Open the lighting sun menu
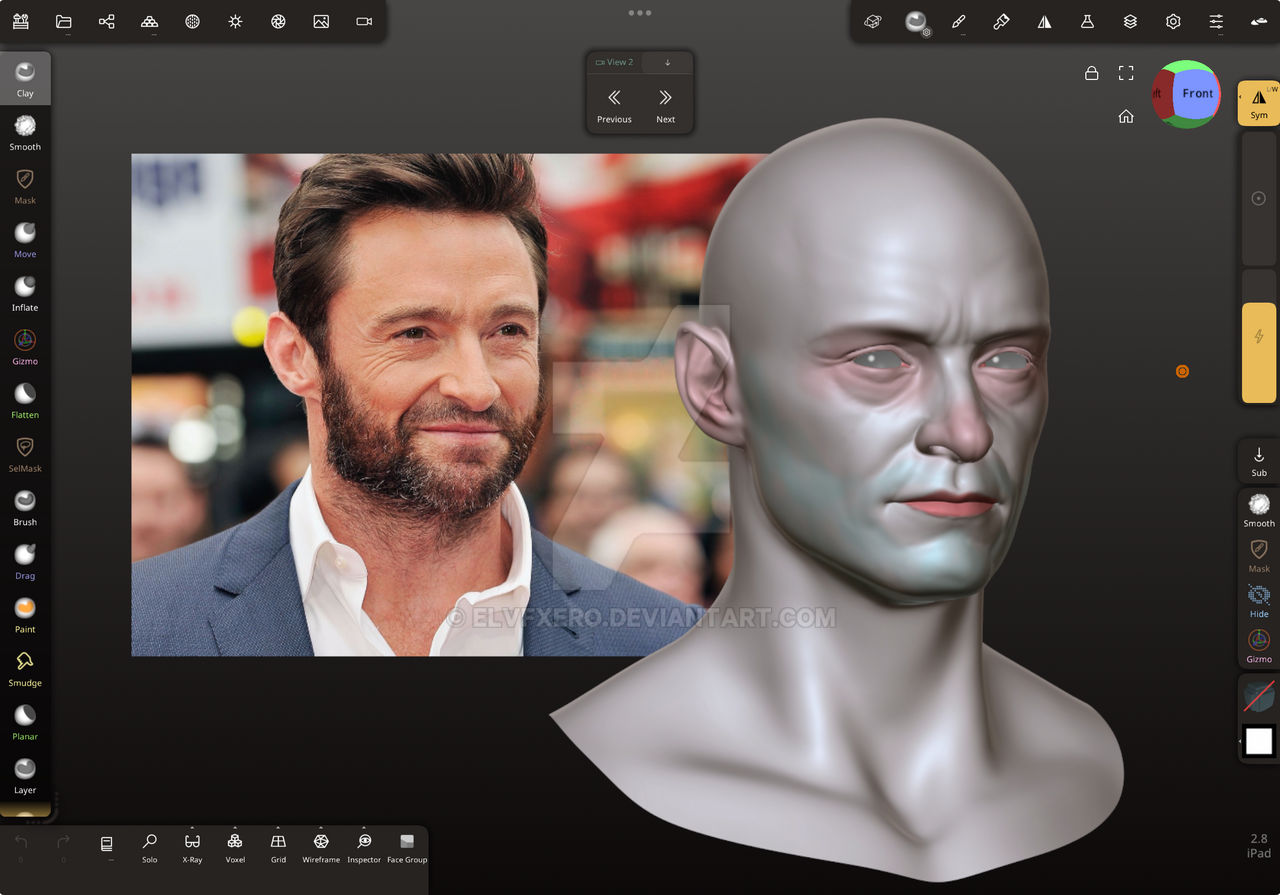 pyautogui.click(x=235, y=21)
